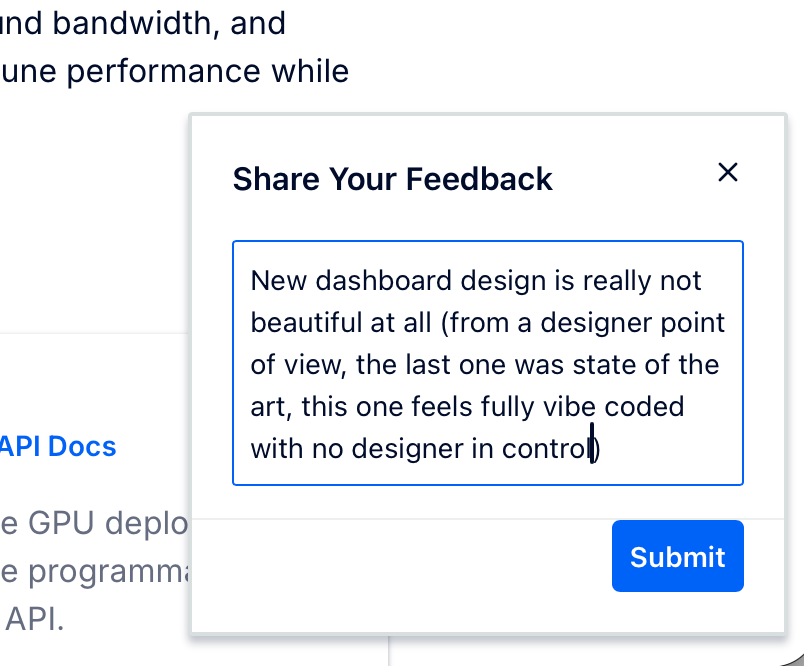The height and width of the screenshot is (666, 804).
Task: Submit the feedback form
Action: (677, 556)
